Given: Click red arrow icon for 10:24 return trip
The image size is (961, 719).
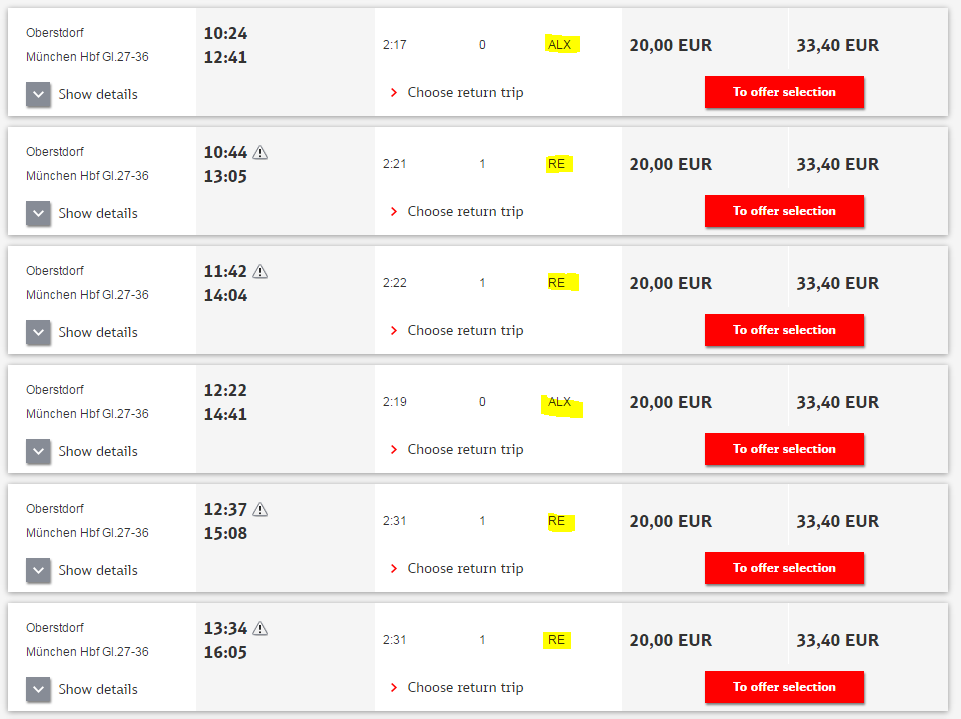Looking at the screenshot, I should click(394, 93).
